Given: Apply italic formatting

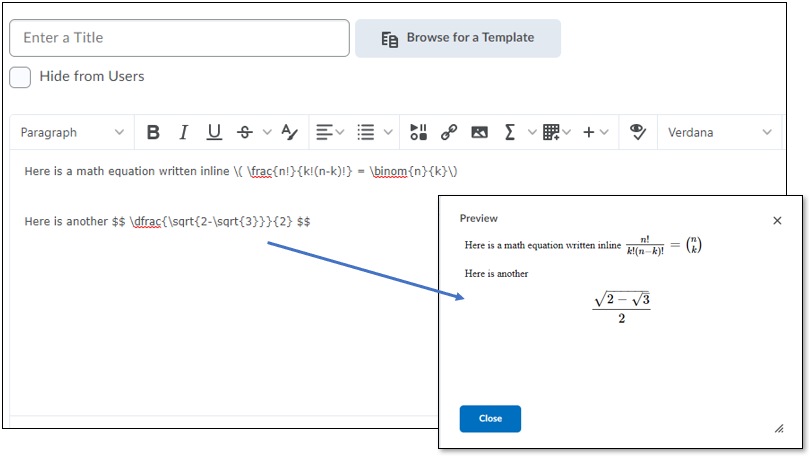Looking at the screenshot, I should coord(183,132).
